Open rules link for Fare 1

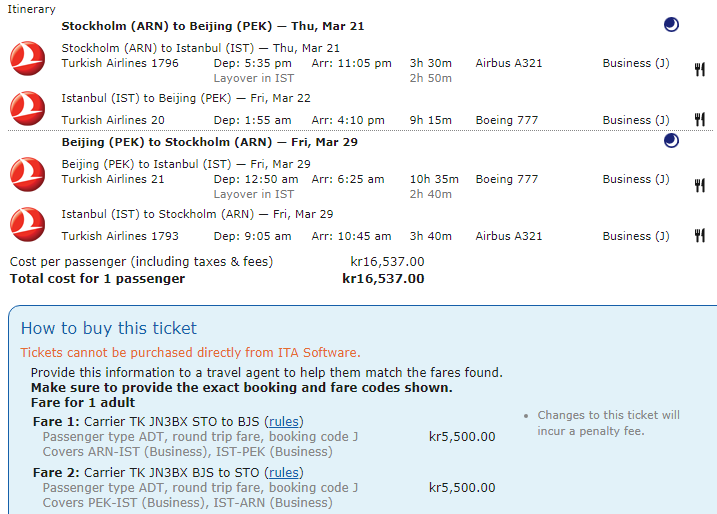tap(284, 421)
